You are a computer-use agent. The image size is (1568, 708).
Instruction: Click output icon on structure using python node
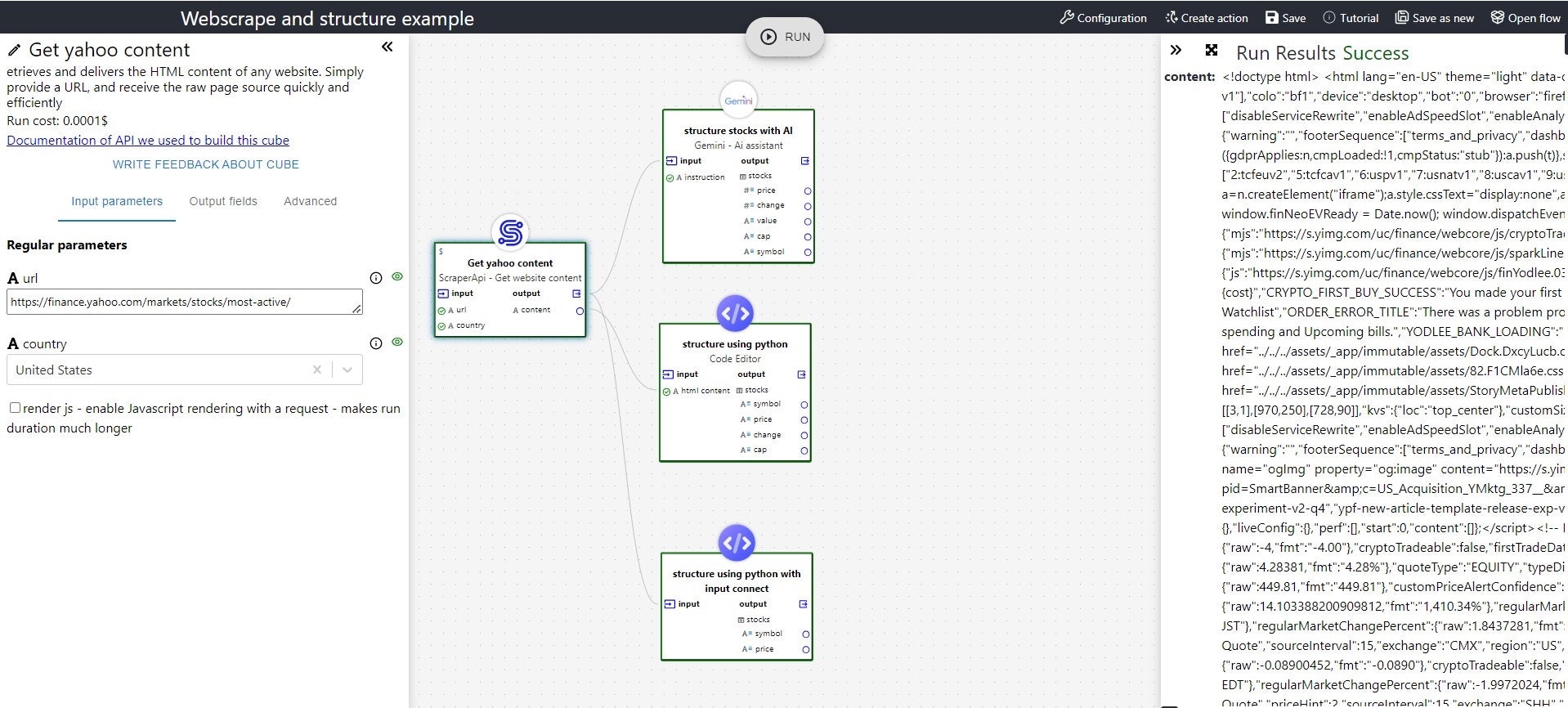pyautogui.click(x=801, y=374)
